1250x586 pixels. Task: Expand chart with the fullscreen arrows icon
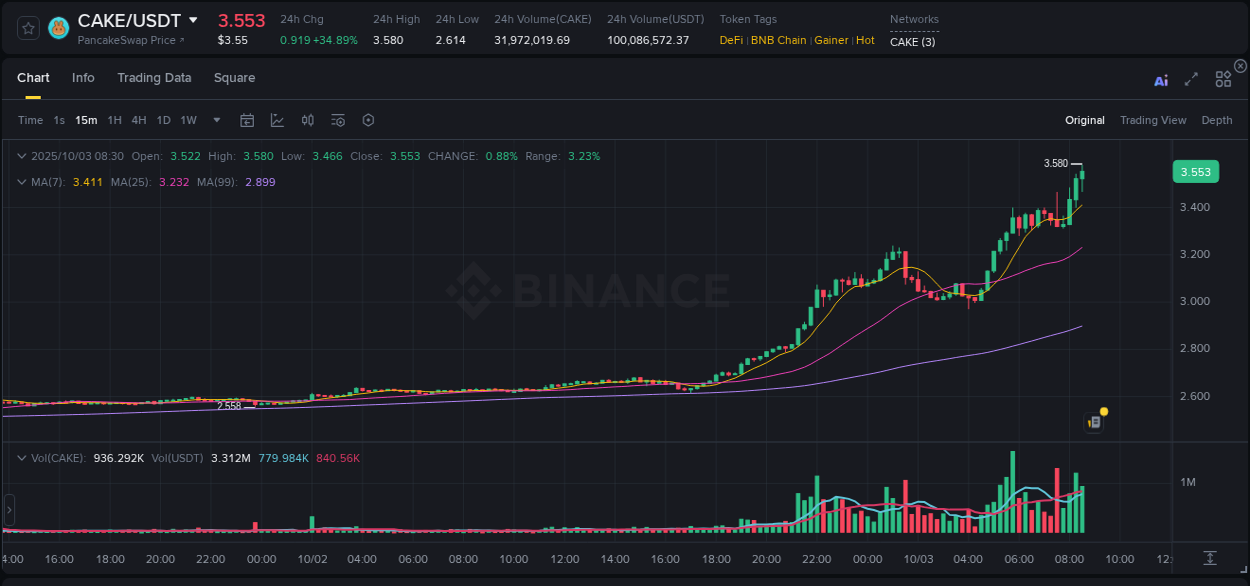(x=1190, y=80)
